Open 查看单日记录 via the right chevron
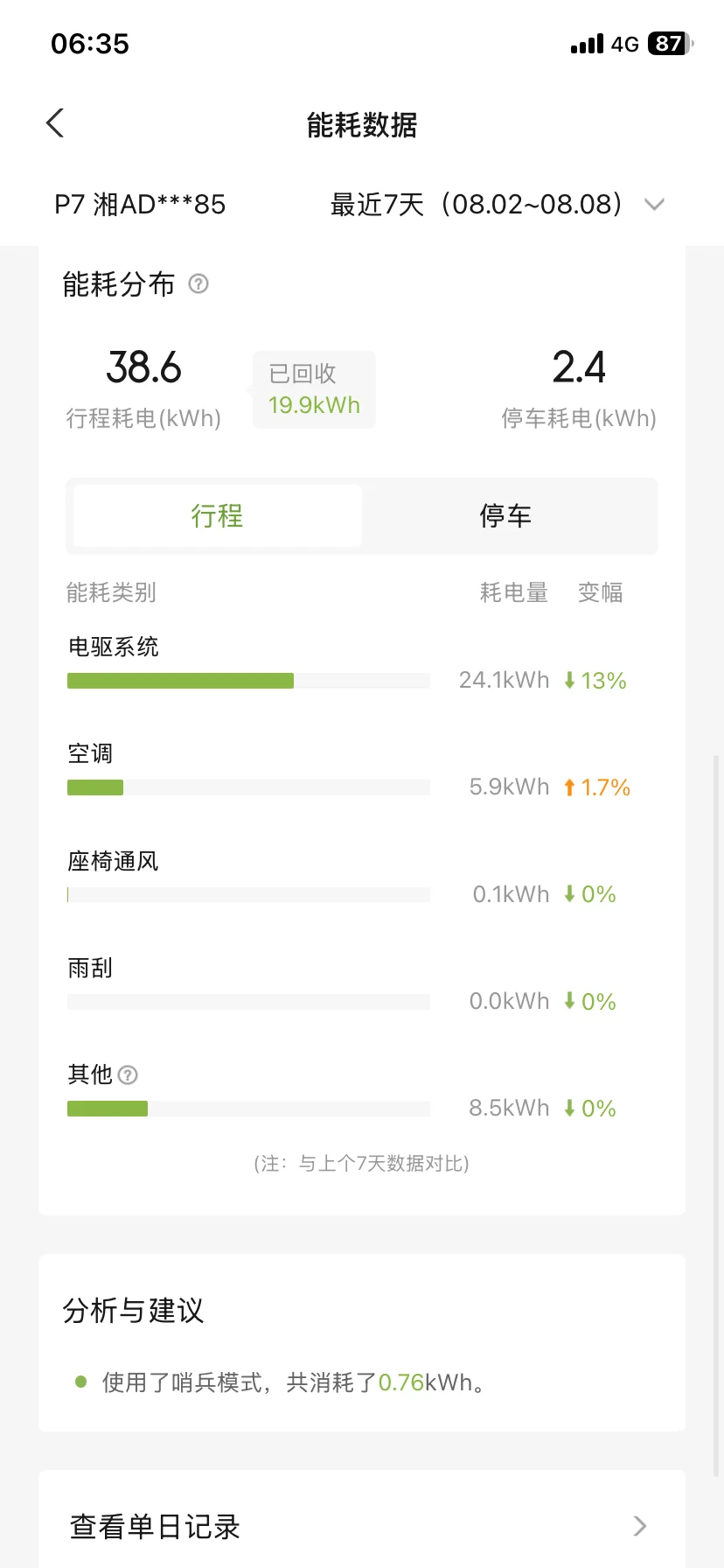The height and width of the screenshot is (1568, 724). coord(640,1526)
